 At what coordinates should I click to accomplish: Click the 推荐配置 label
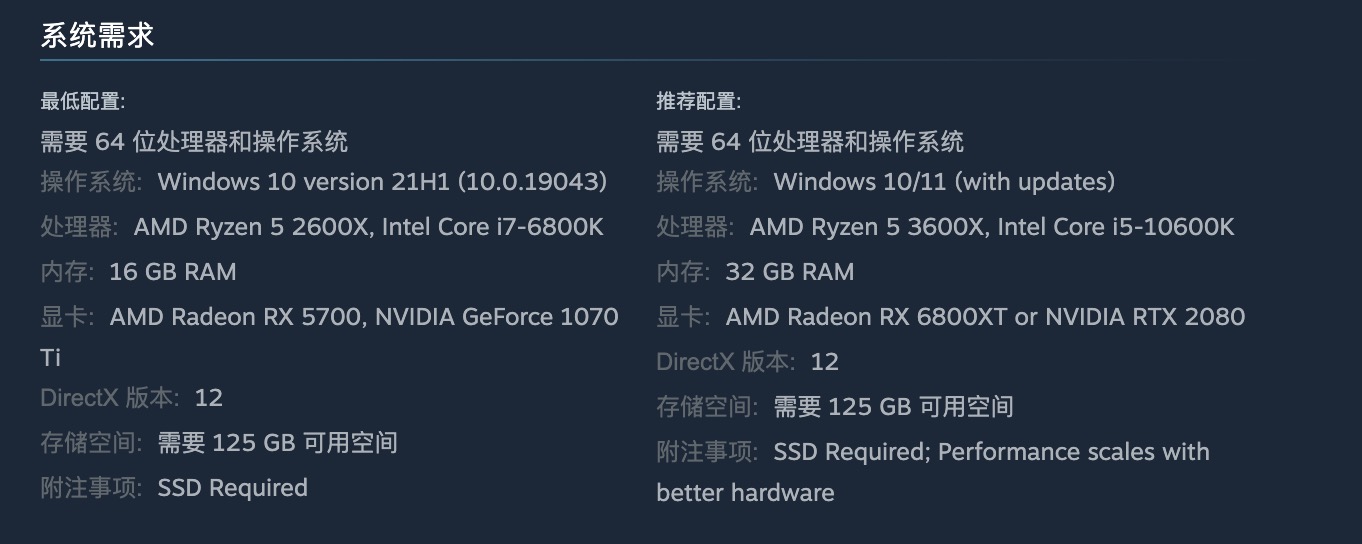[x=698, y=101]
